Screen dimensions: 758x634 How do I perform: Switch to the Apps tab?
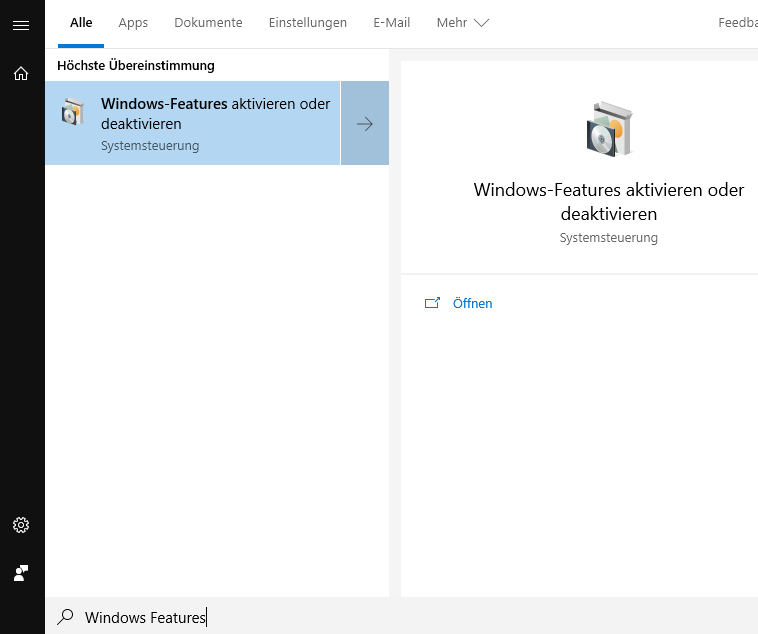pyautogui.click(x=133, y=23)
